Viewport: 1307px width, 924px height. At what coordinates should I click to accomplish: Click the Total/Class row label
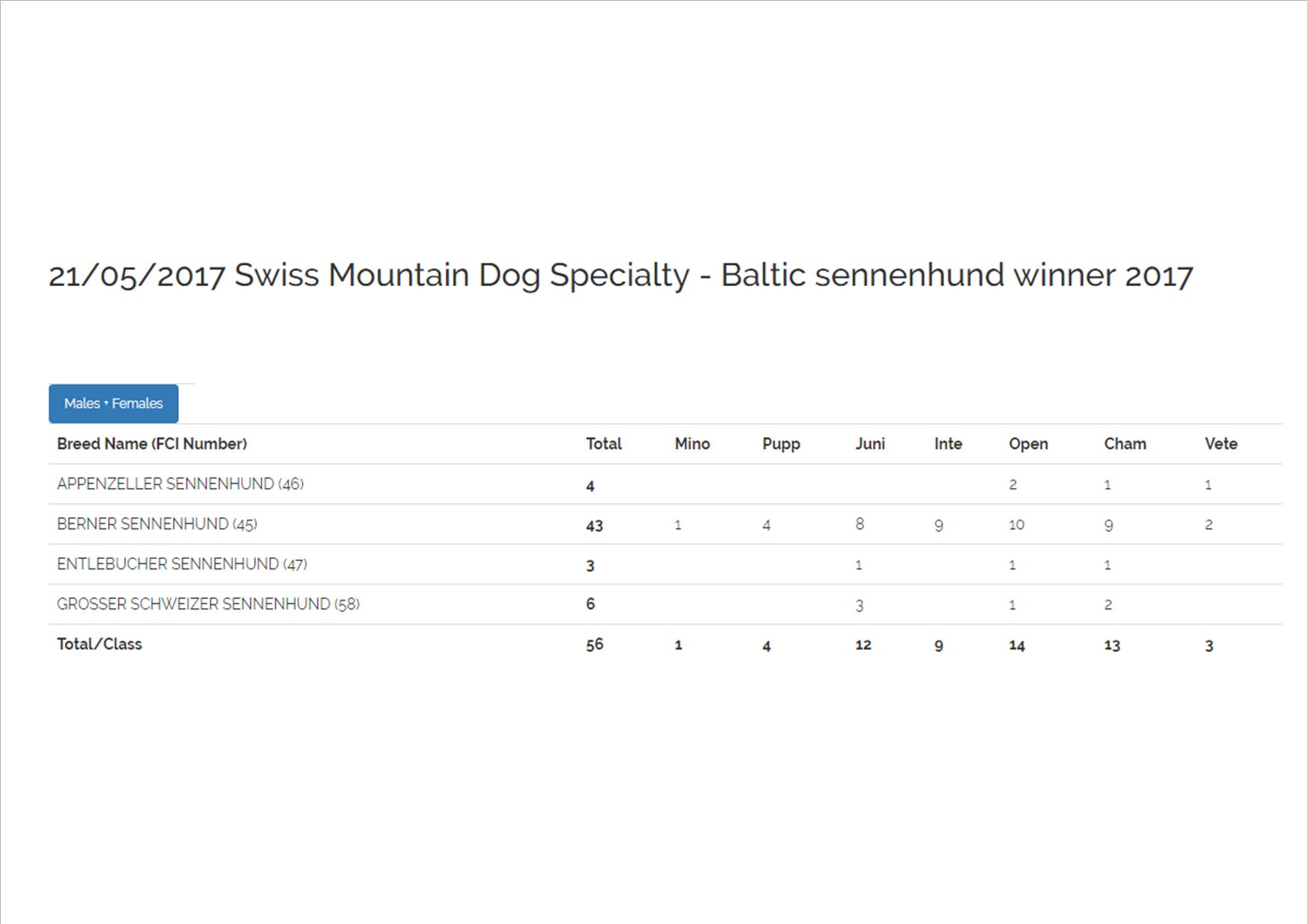pos(99,645)
